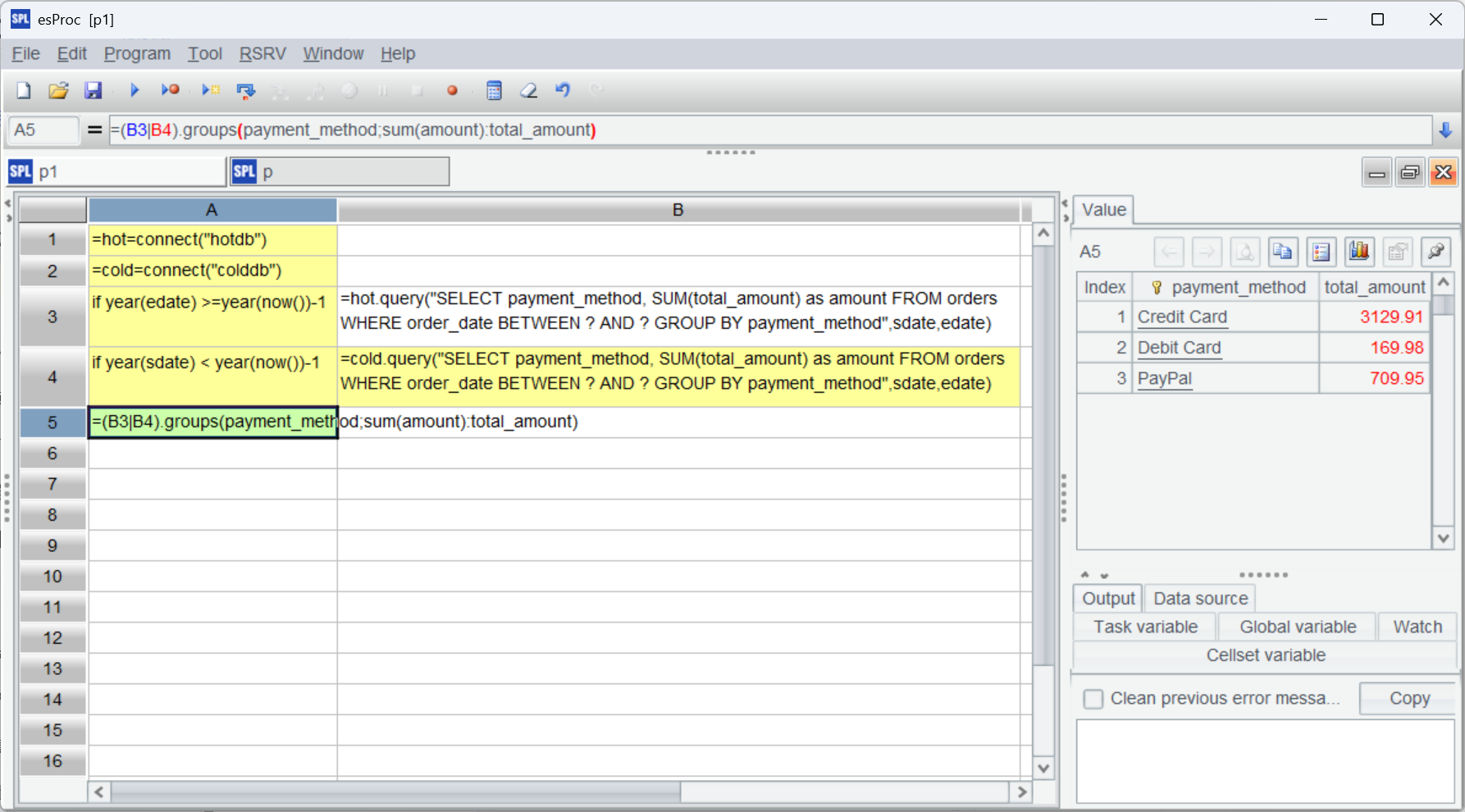Select cell B3 with the hot.query statement

pyautogui.click(x=678, y=316)
